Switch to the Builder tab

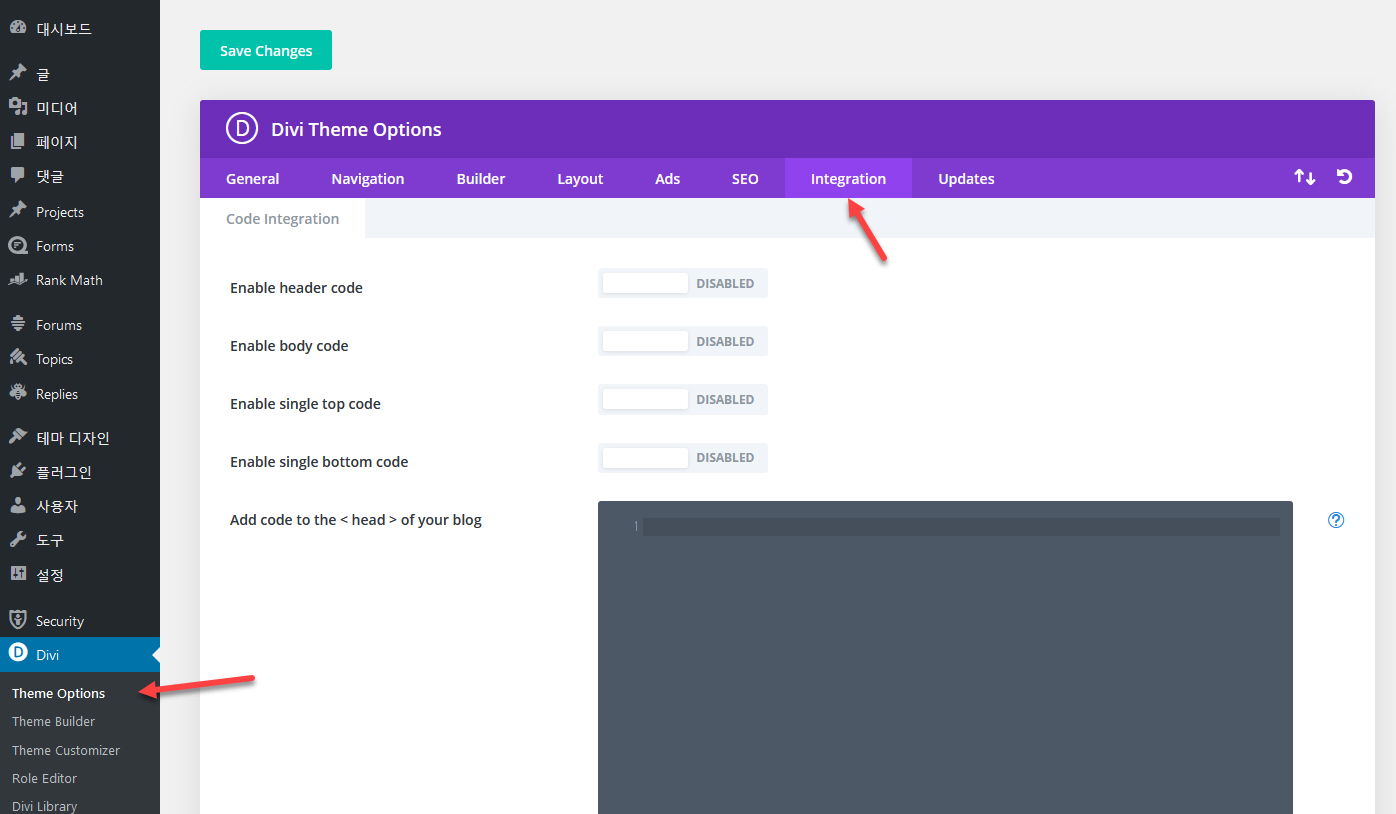(481, 178)
